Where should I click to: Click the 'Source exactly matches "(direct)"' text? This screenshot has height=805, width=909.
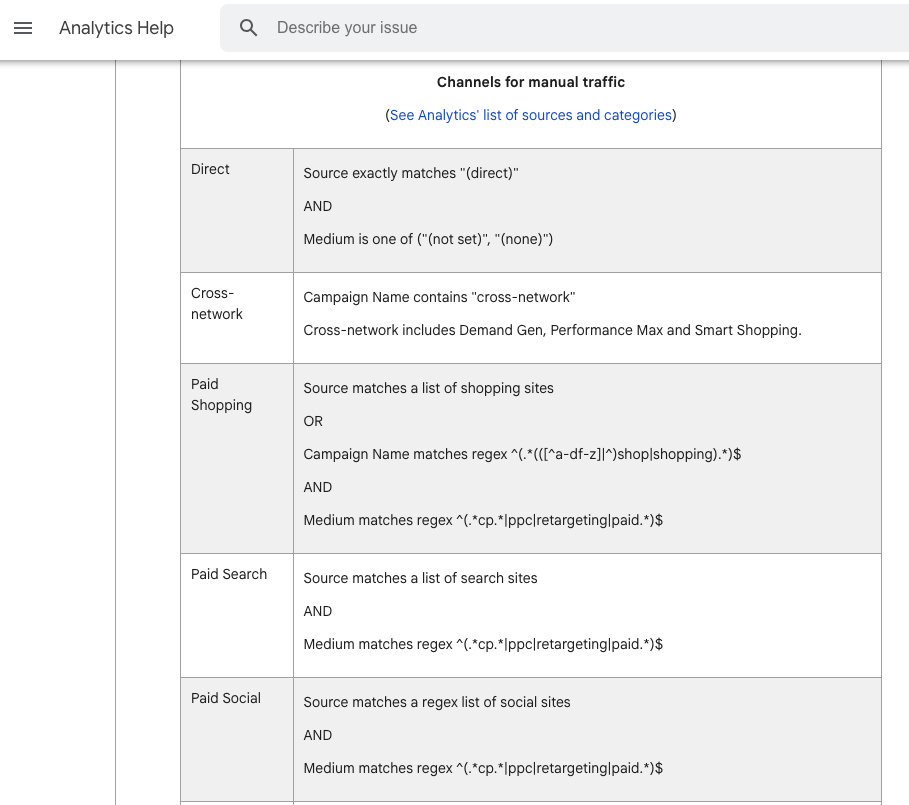411,173
